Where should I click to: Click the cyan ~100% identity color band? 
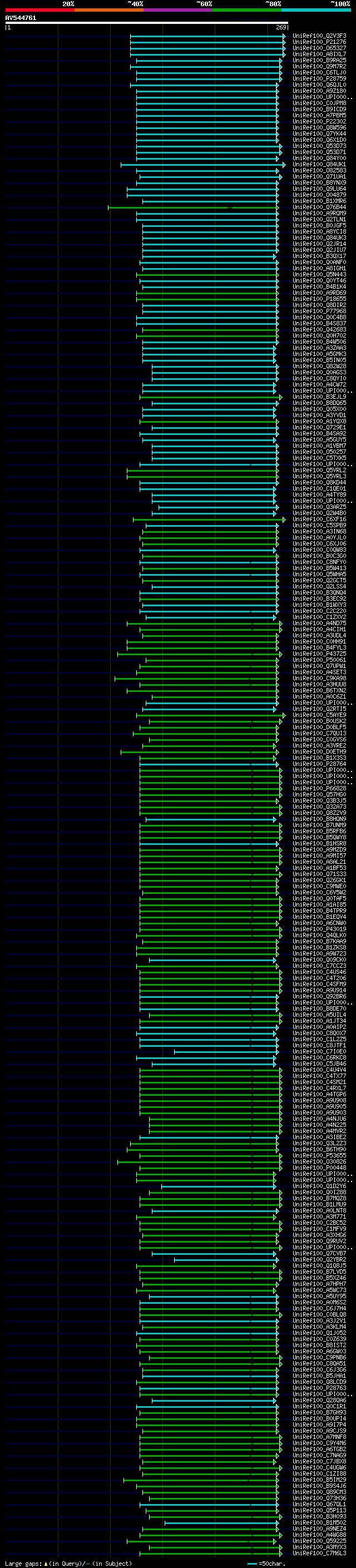pos(316,10)
